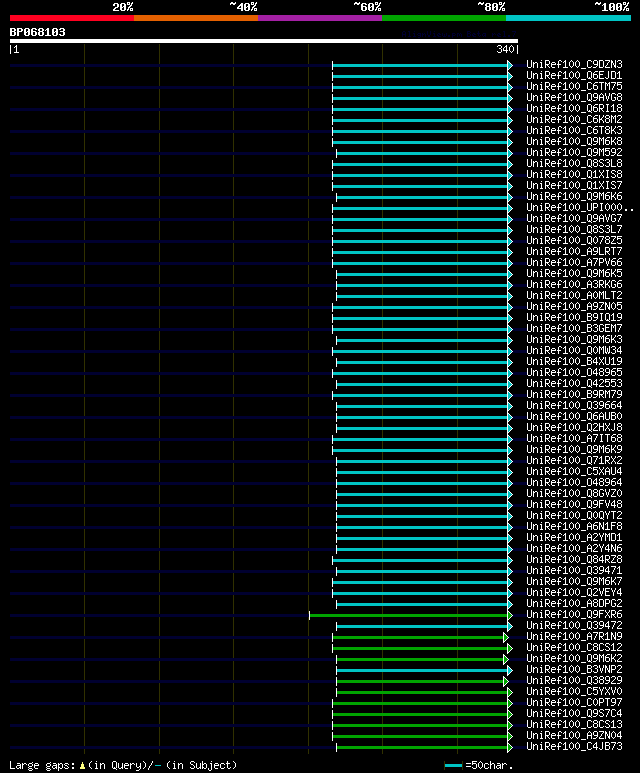Select the UniRef100_A3RKG6 label

tap(574, 284)
